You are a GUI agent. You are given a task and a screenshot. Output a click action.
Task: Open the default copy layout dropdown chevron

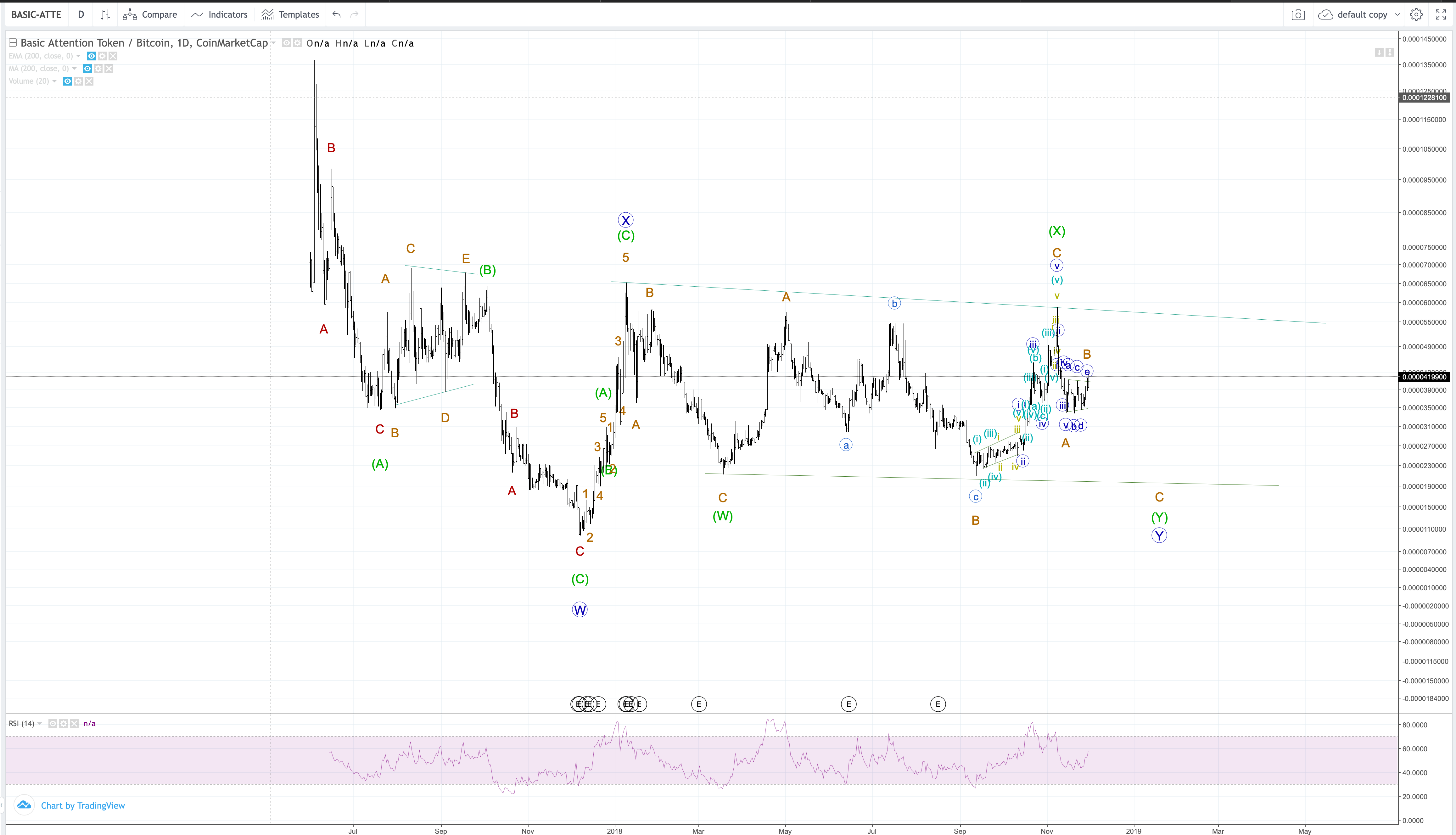pos(1397,15)
